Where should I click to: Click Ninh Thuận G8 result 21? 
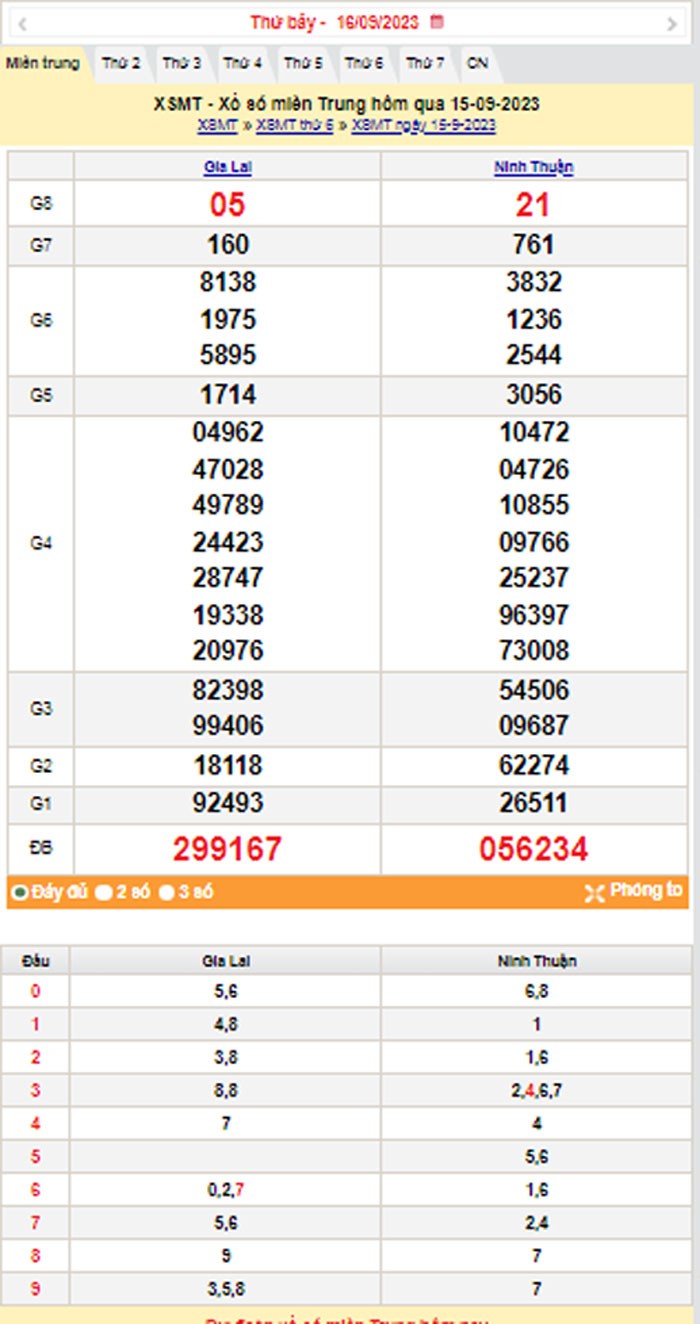coord(534,205)
